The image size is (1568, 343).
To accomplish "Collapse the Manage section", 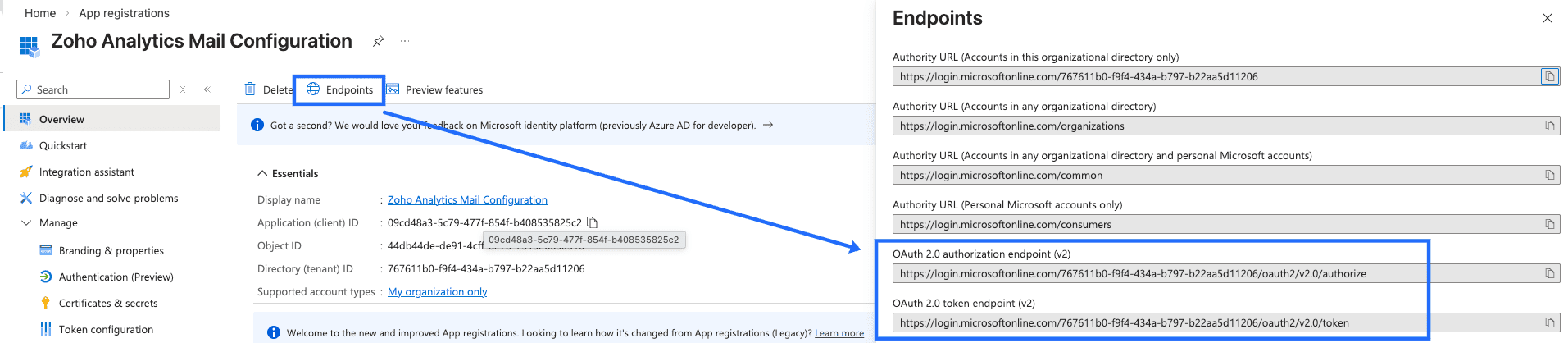I will tap(26, 222).
